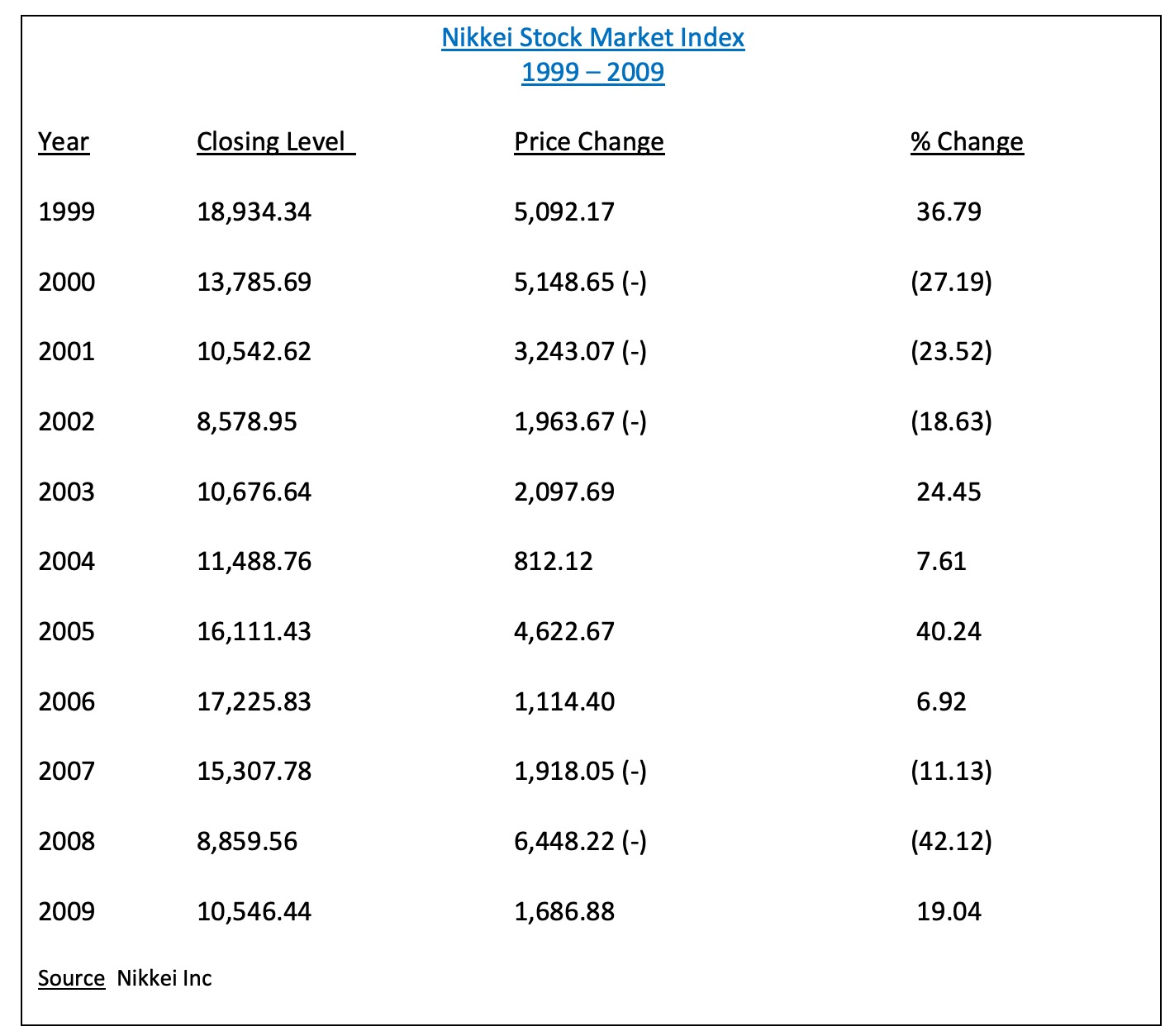Click the 2006 closing level 17,225.83
1165x1036 pixels.
254,702
